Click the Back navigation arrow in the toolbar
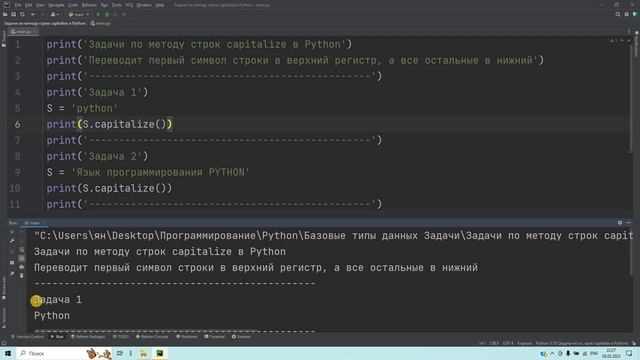 33,14
